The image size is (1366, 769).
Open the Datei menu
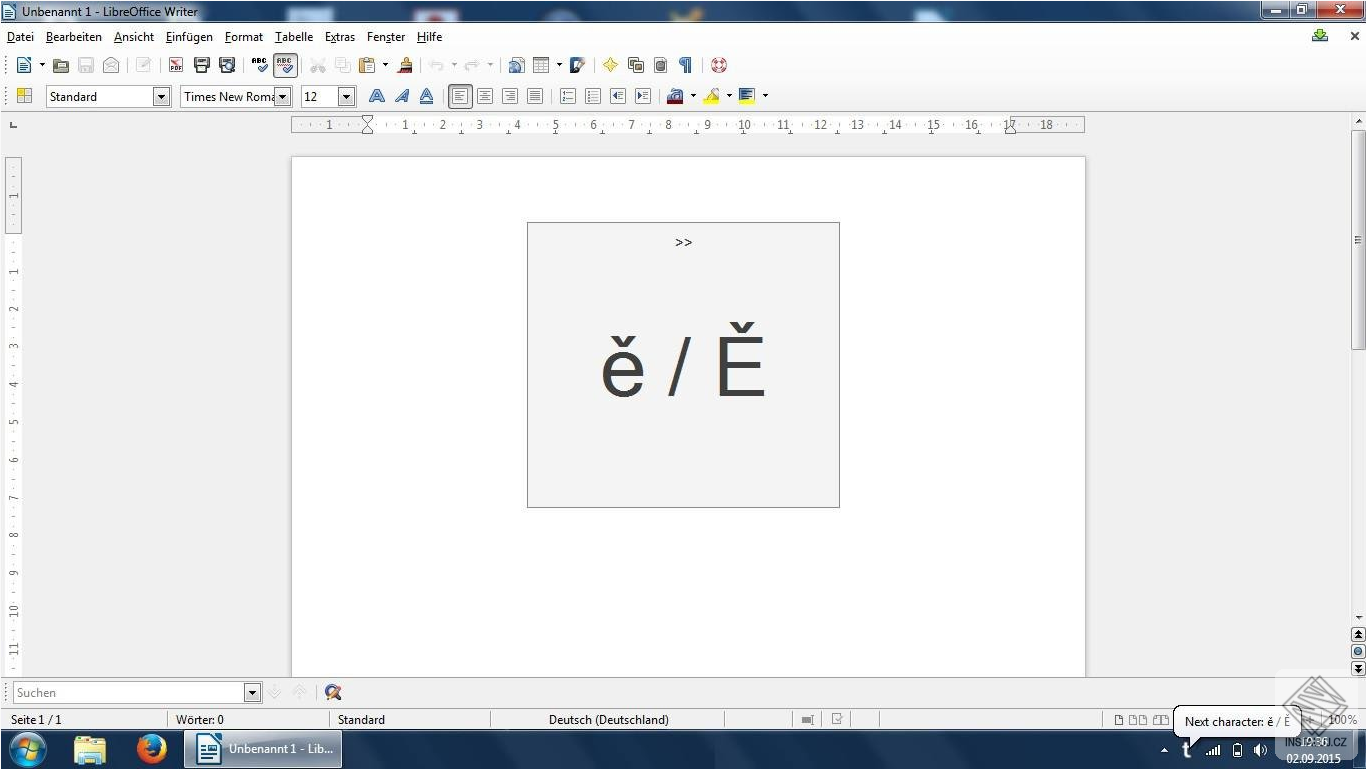click(20, 37)
